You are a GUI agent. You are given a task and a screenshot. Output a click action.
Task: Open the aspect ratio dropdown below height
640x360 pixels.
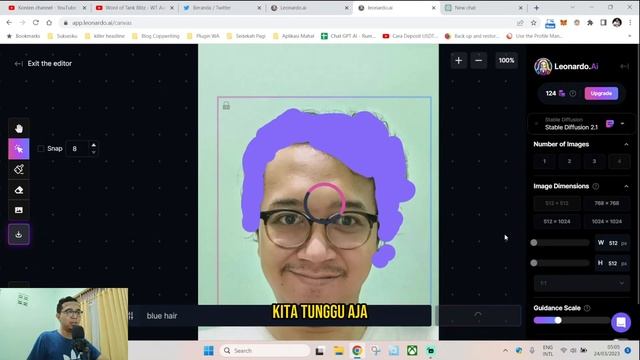point(582,283)
